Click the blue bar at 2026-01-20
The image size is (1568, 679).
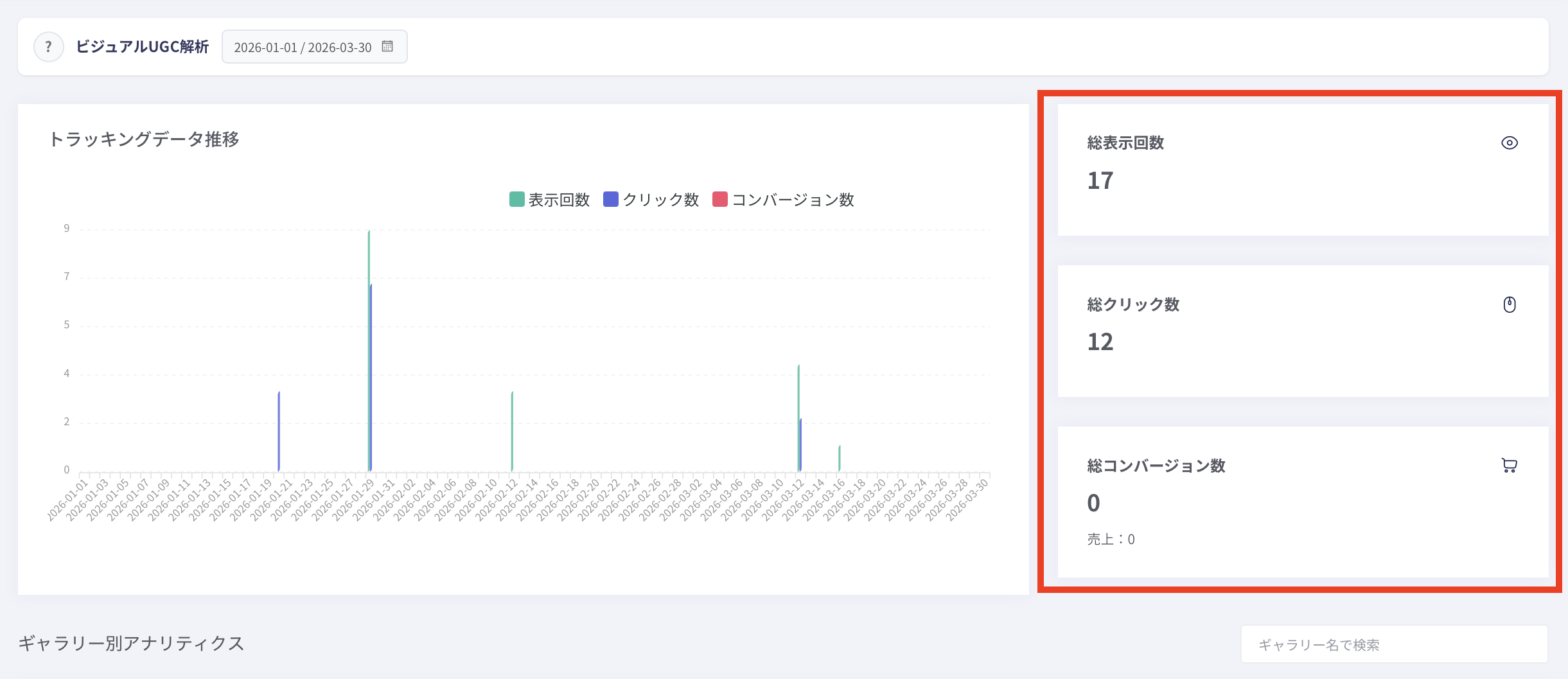(279, 431)
